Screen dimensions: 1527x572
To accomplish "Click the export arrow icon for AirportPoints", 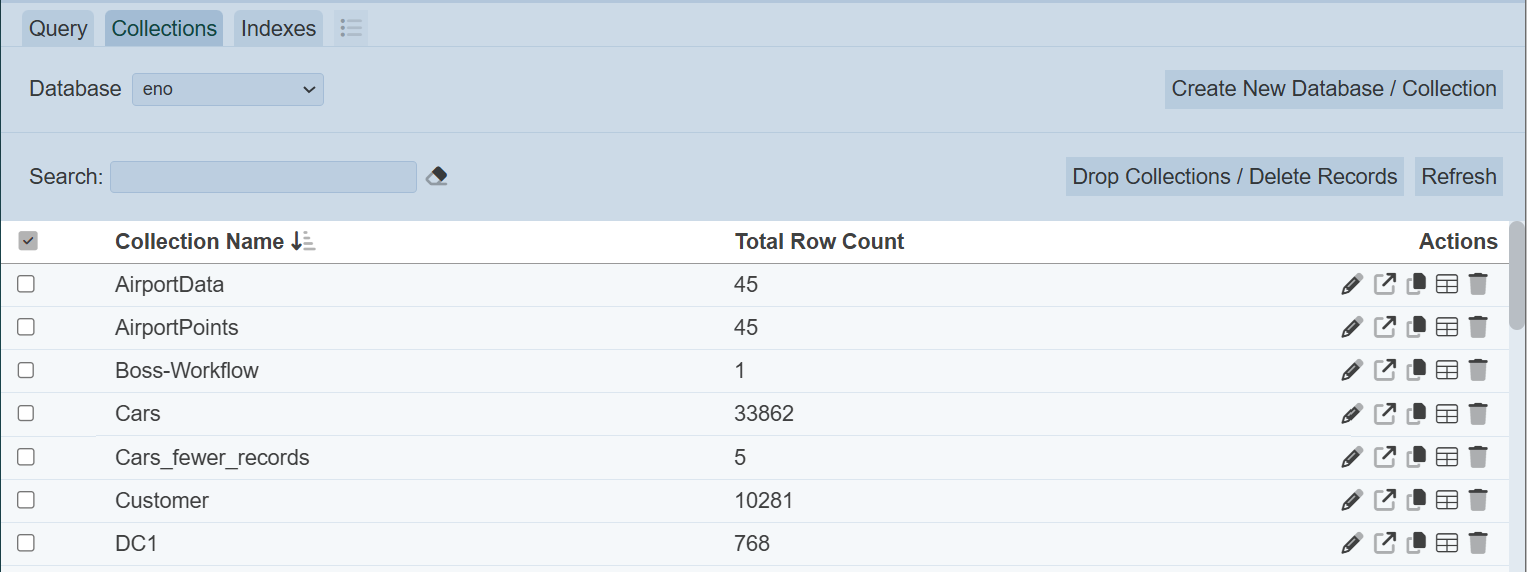I will click(1384, 328).
